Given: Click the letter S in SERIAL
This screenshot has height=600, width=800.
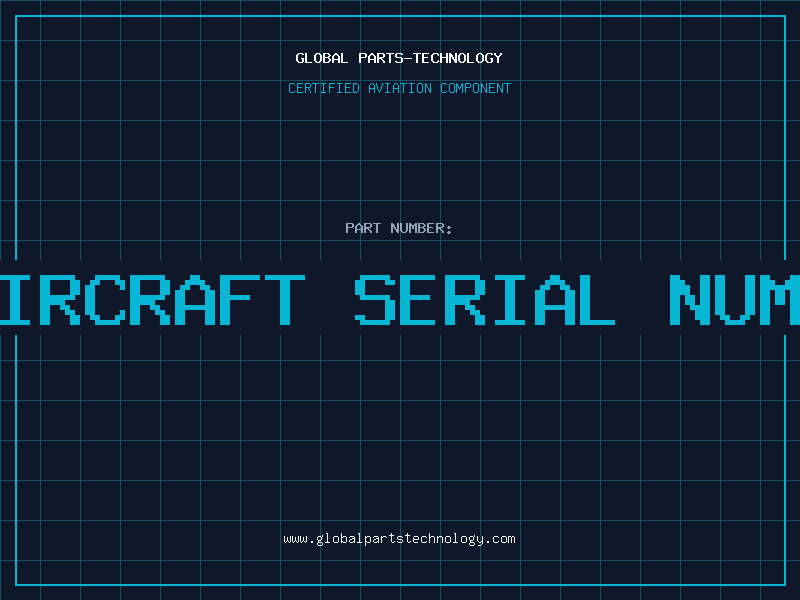Looking at the screenshot, I should pos(375,299).
